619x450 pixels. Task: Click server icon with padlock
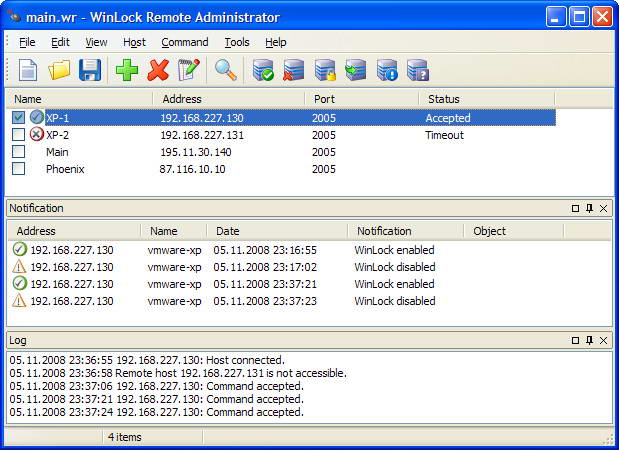point(325,70)
